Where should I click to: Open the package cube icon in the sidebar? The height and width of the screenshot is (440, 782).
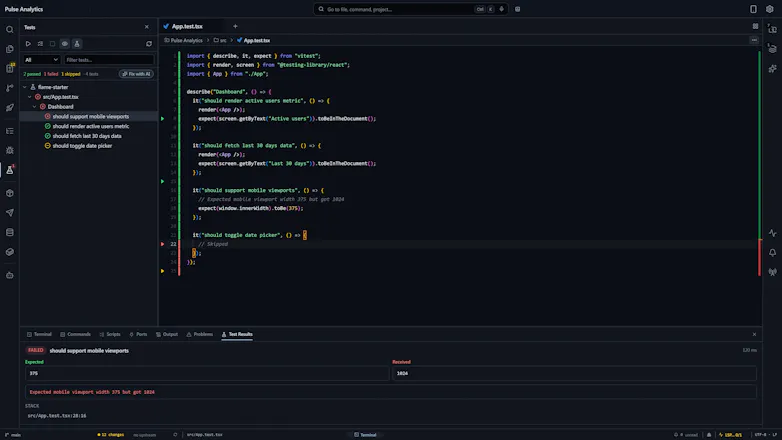[x=9, y=193]
